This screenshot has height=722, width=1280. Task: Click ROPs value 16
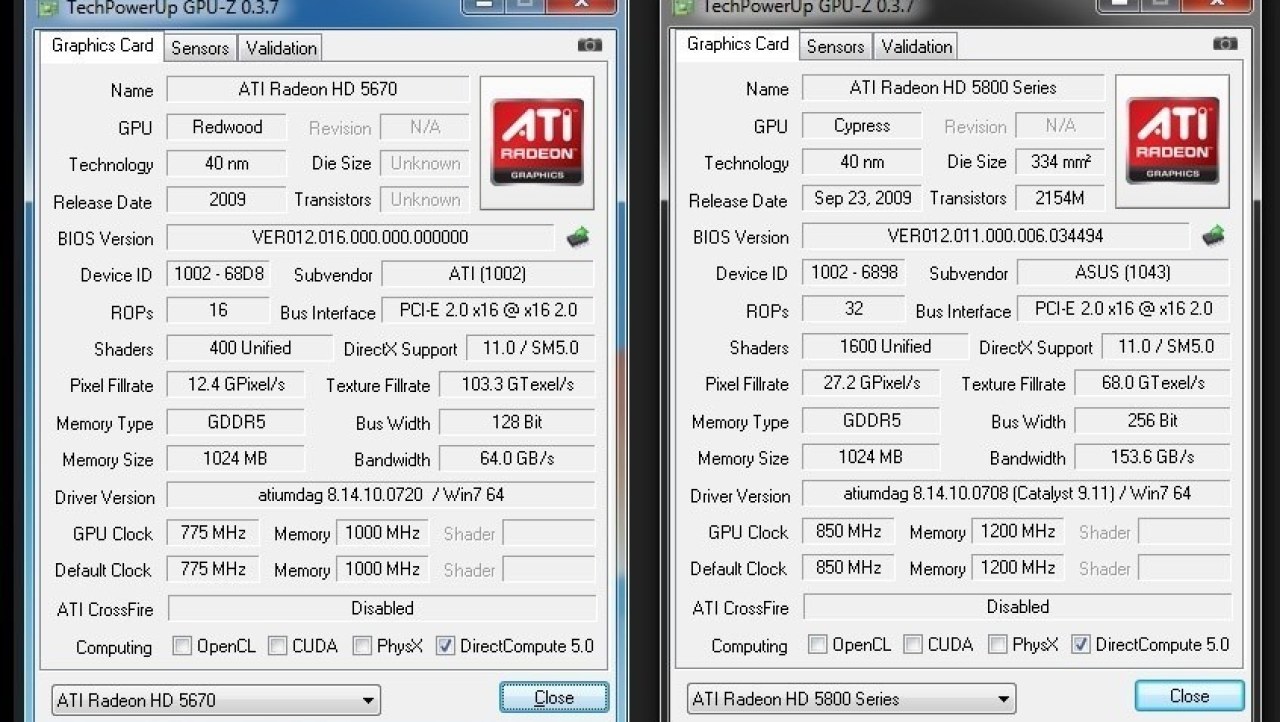point(218,310)
